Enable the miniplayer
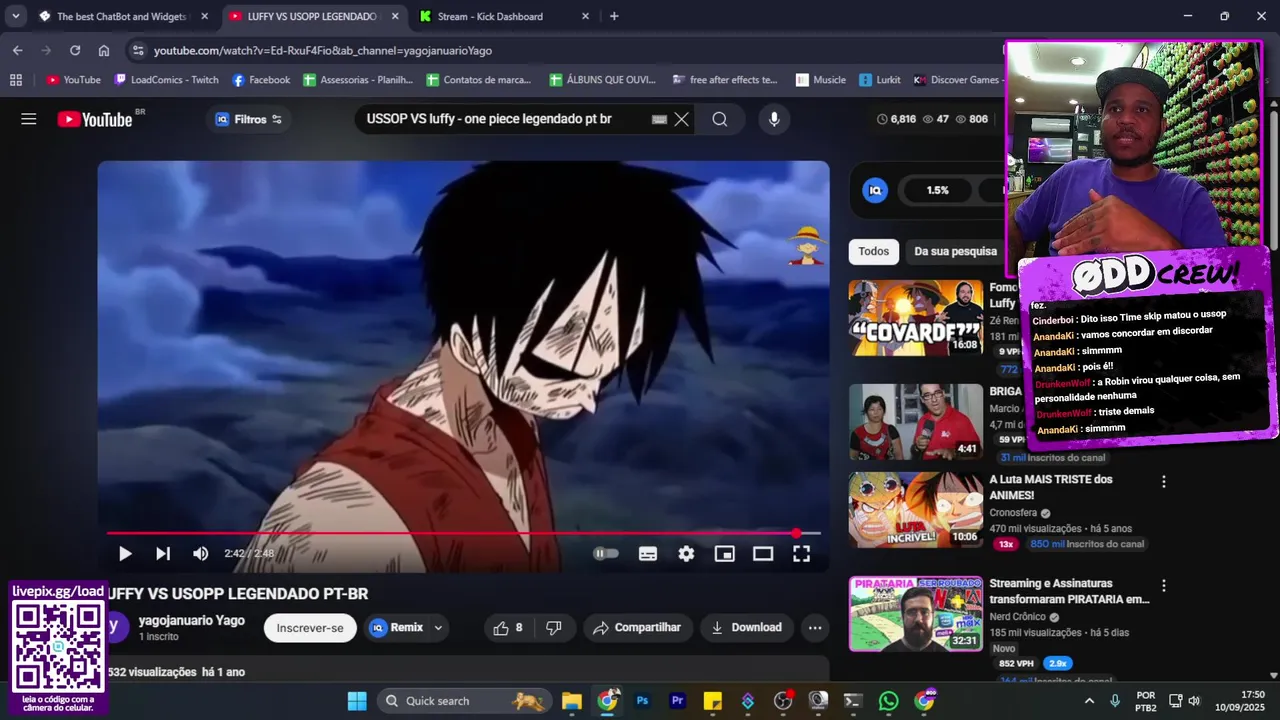The width and height of the screenshot is (1280, 720). point(725,553)
